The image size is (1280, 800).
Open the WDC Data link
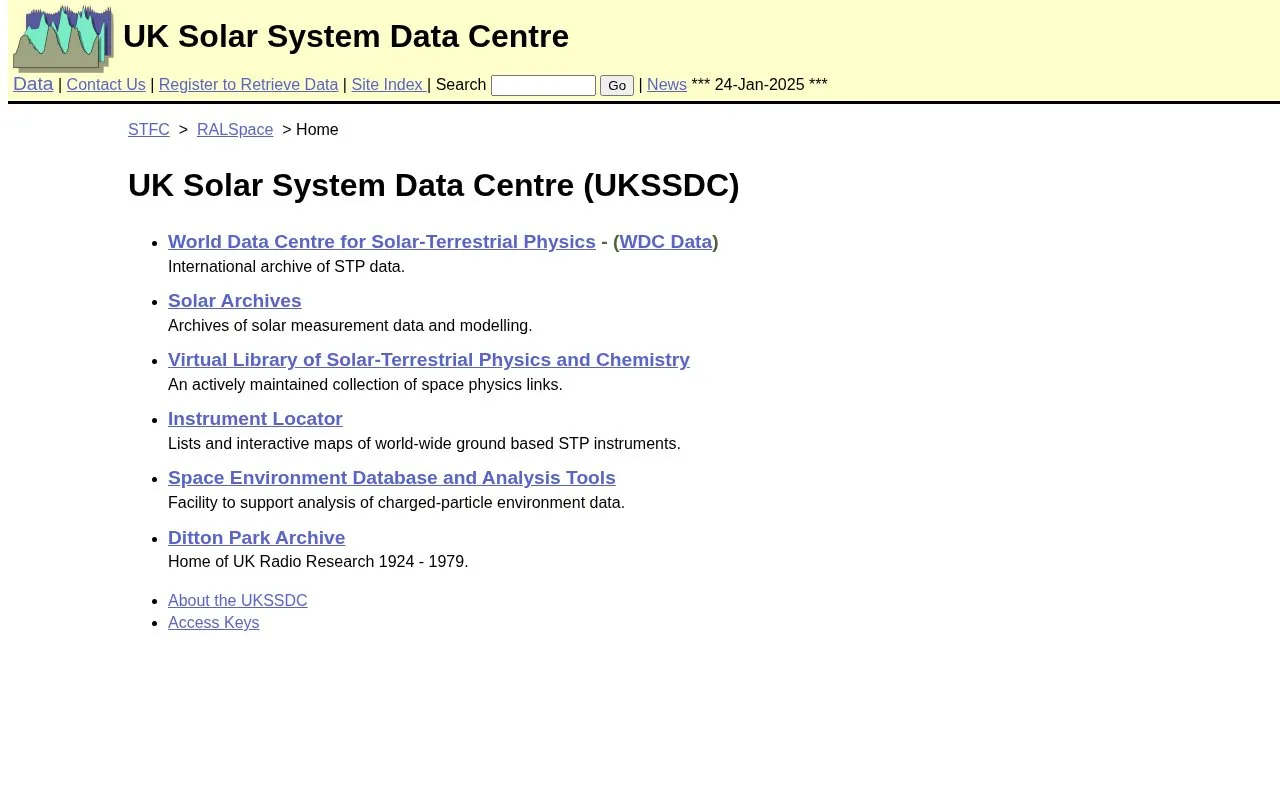pyautogui.click(x=666, y=242)
